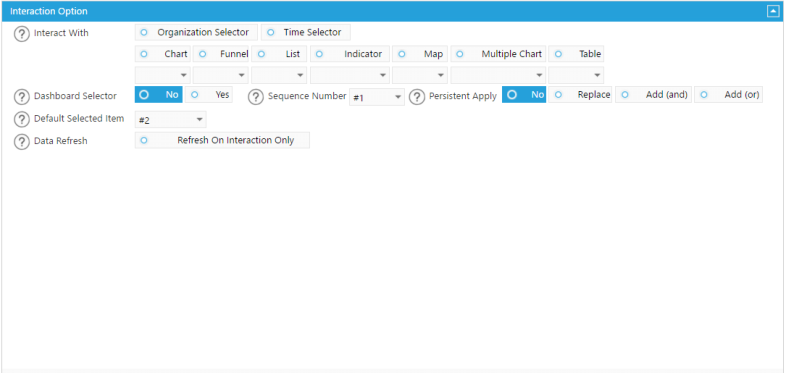Click the Data Refresh label

(61, 141)
